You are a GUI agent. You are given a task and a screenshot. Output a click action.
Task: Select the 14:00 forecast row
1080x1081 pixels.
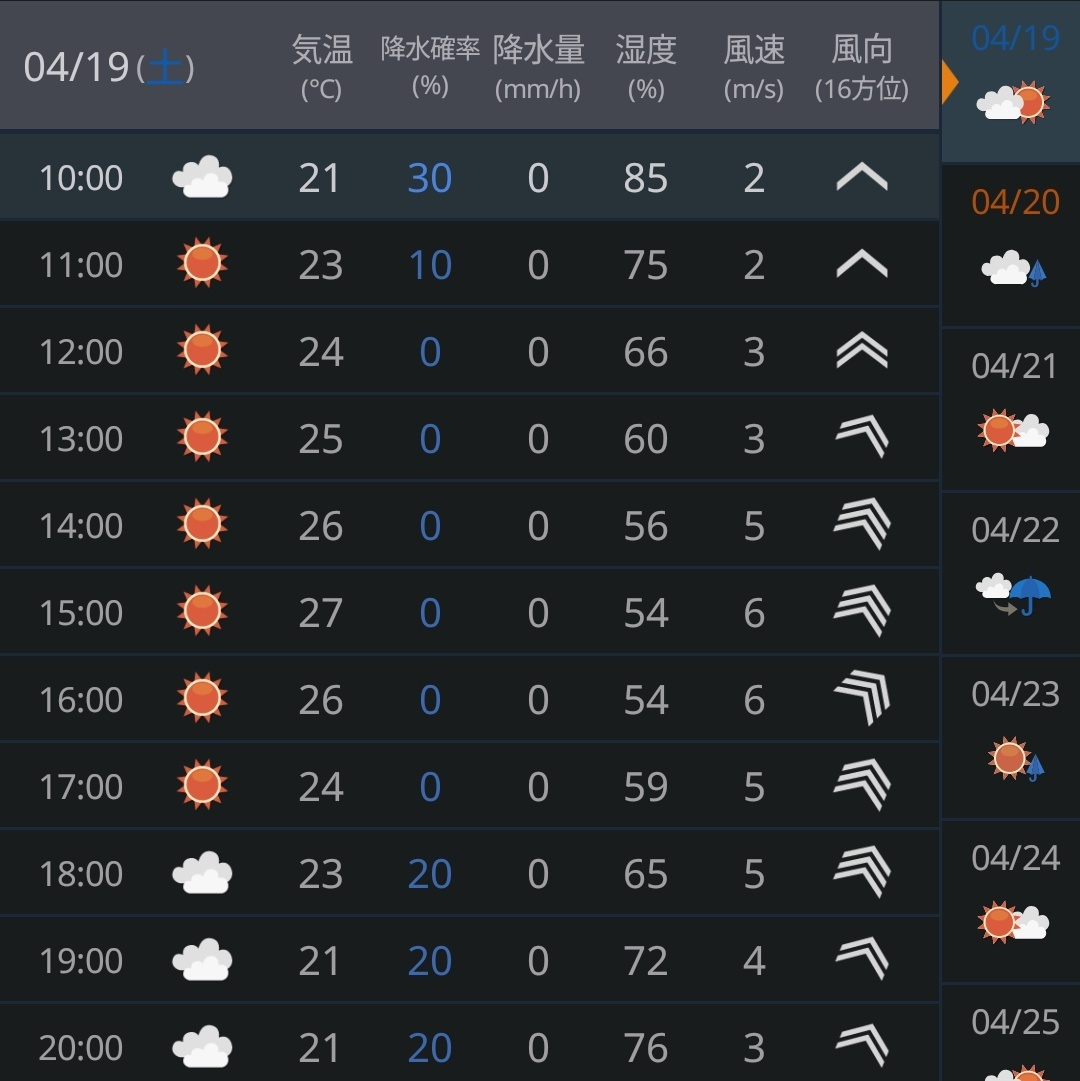pos(469,525)
